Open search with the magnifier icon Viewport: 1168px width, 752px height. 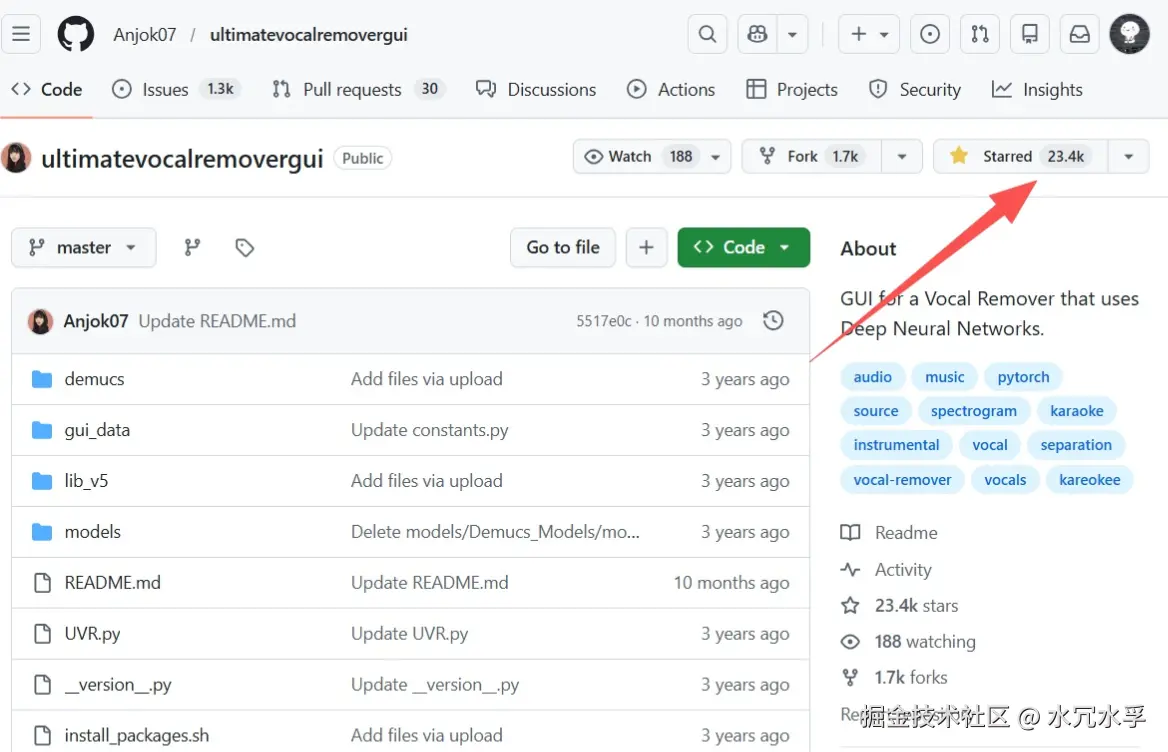point(707,34)
